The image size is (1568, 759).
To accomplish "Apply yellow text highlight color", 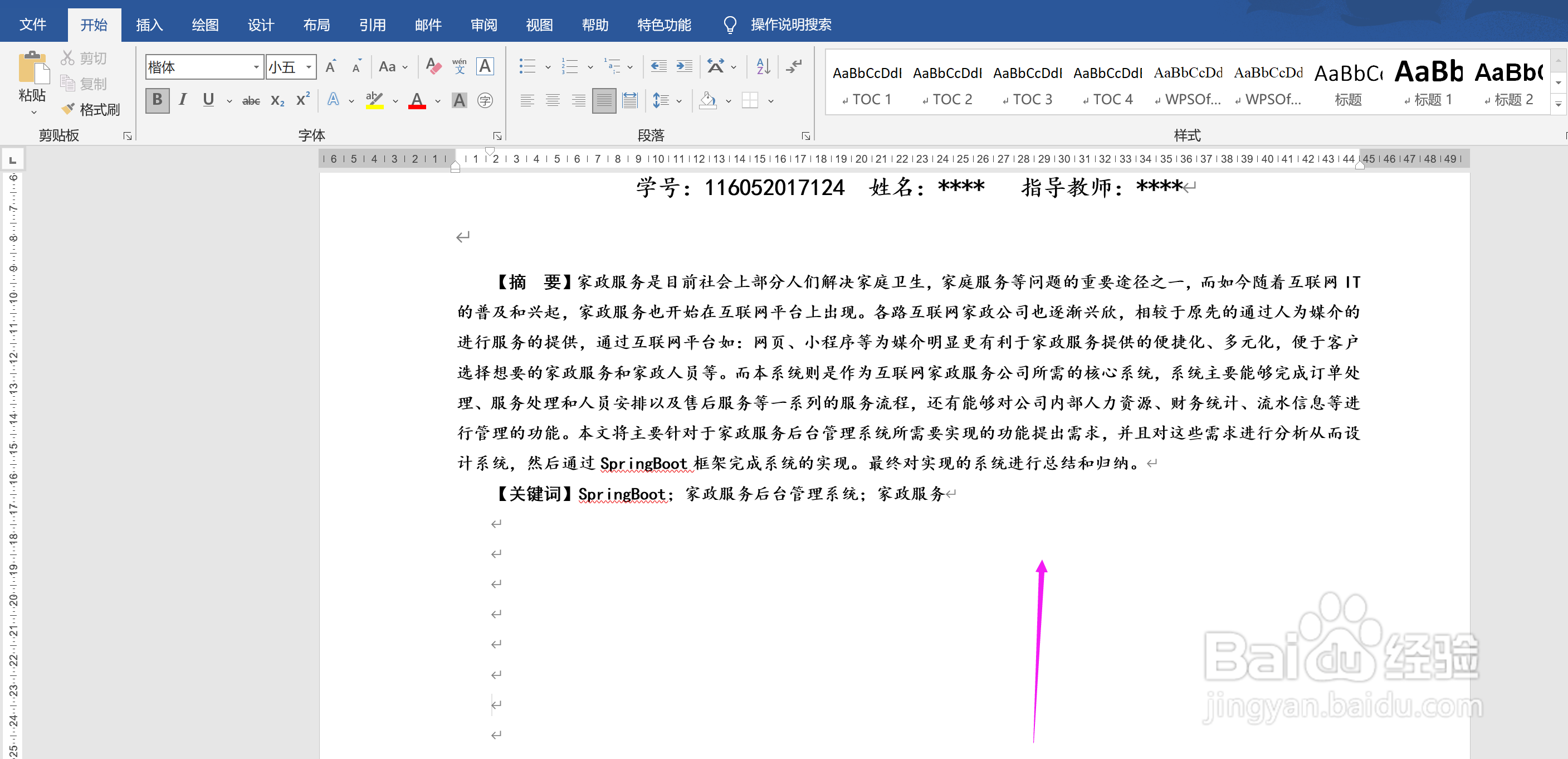I will [x=374, y=100].
